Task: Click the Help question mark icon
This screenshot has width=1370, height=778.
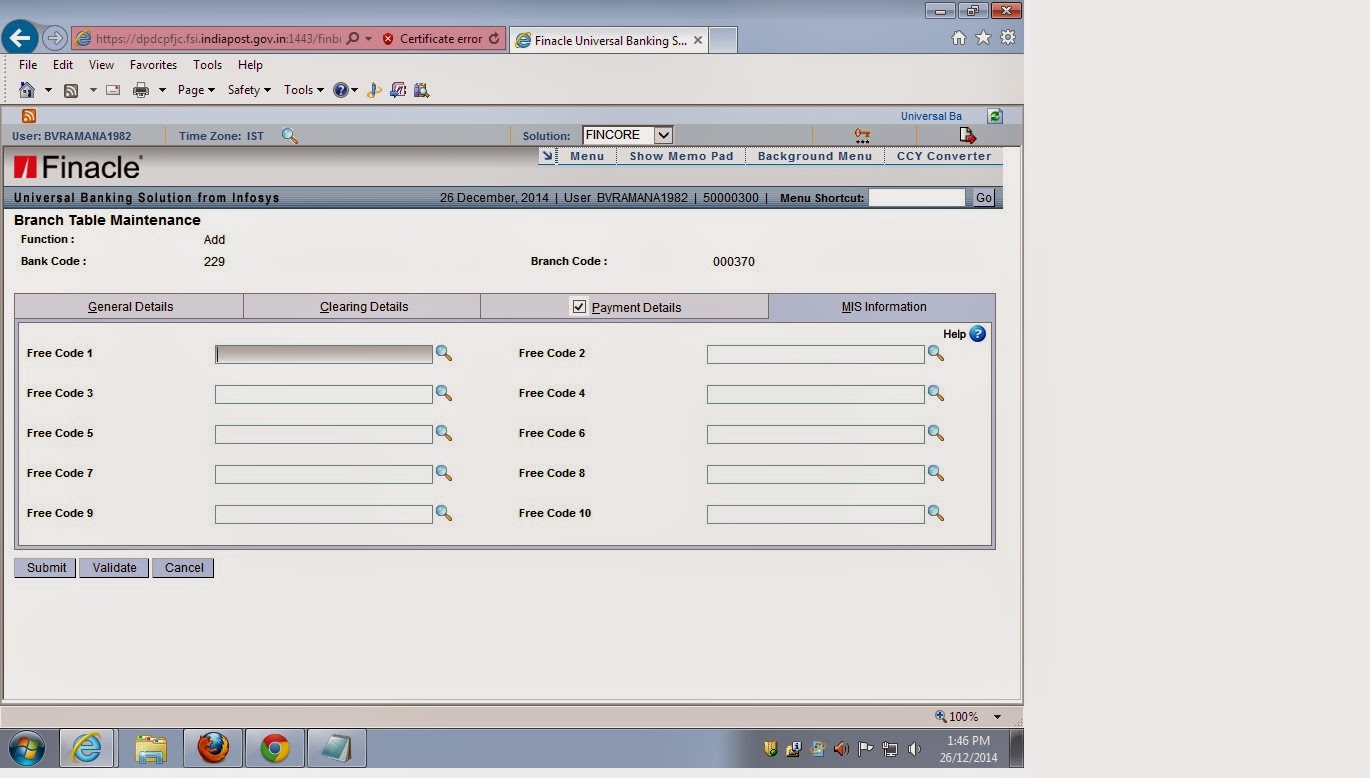Action: [976, 334]
